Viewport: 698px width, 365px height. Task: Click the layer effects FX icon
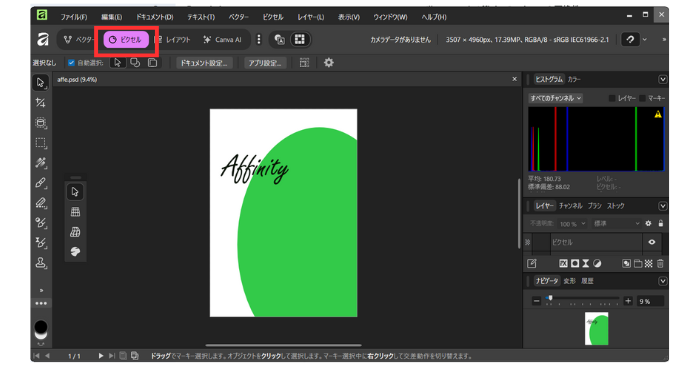[563, 264]
